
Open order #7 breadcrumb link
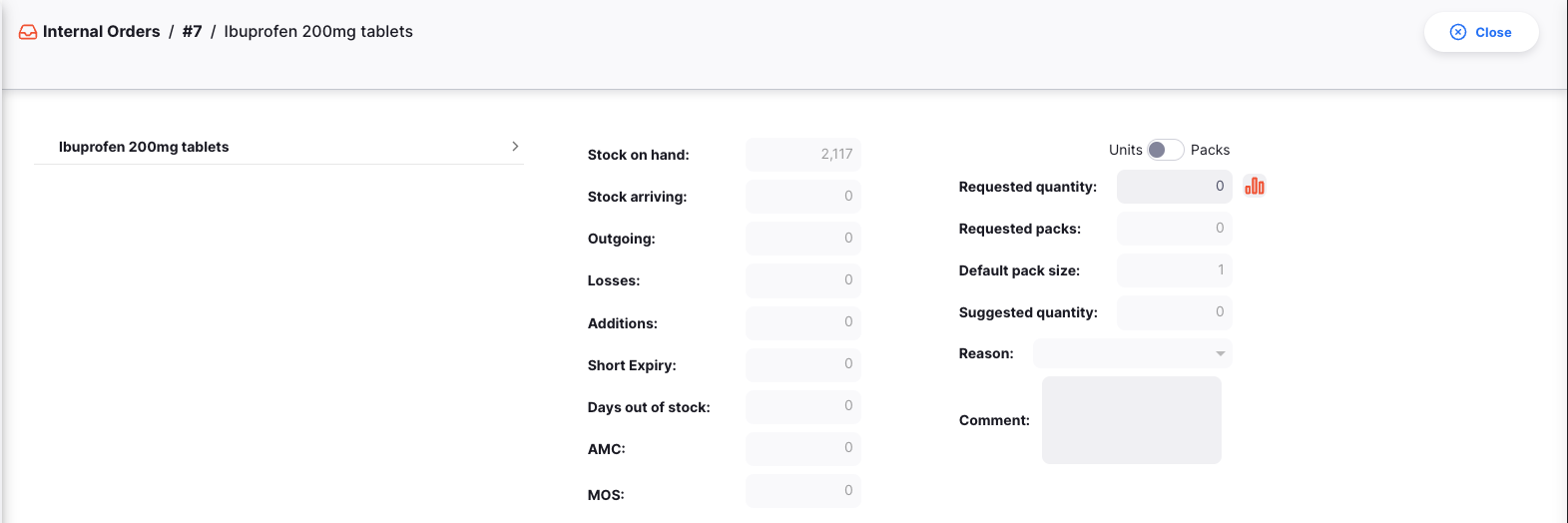(192, 32)
